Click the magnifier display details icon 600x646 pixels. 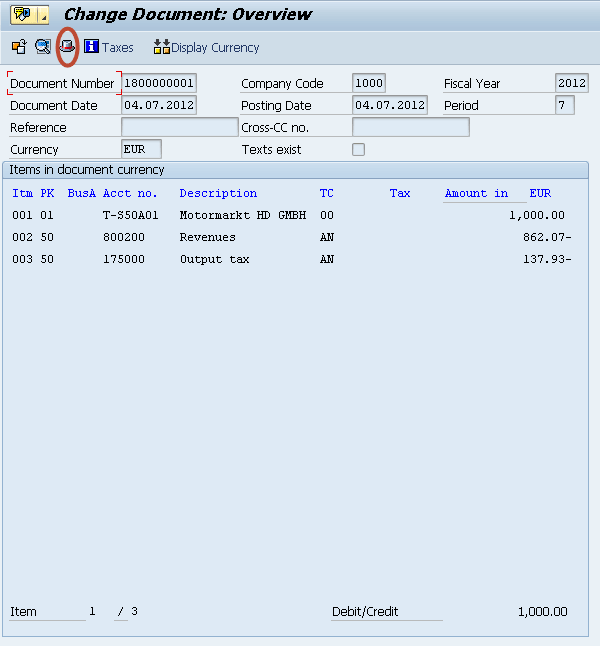[x=43, y=47]
